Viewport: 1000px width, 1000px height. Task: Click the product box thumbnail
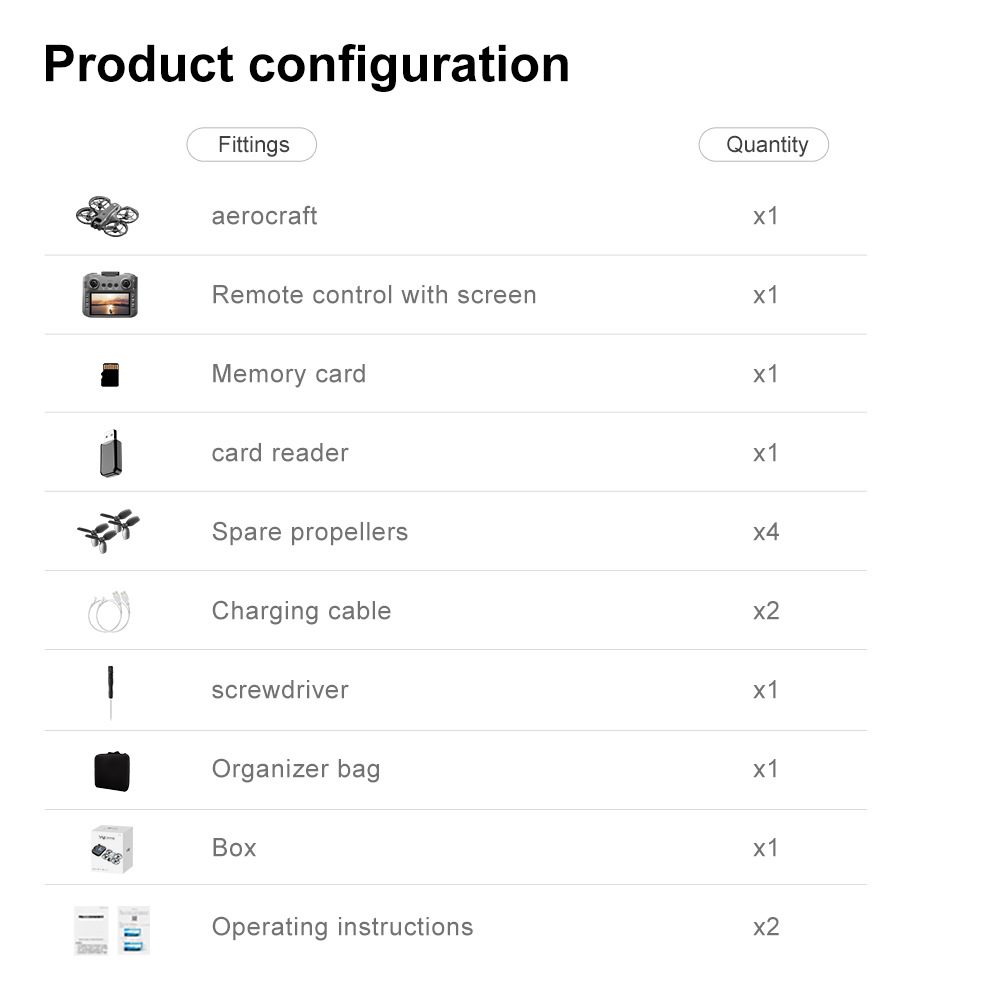[112, 848]
